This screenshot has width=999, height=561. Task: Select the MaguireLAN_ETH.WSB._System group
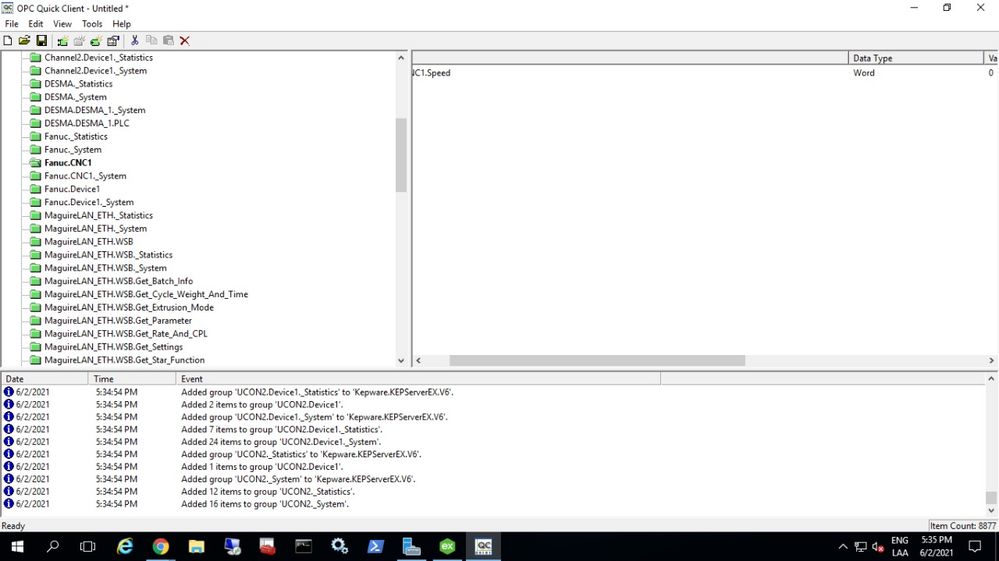105,268
